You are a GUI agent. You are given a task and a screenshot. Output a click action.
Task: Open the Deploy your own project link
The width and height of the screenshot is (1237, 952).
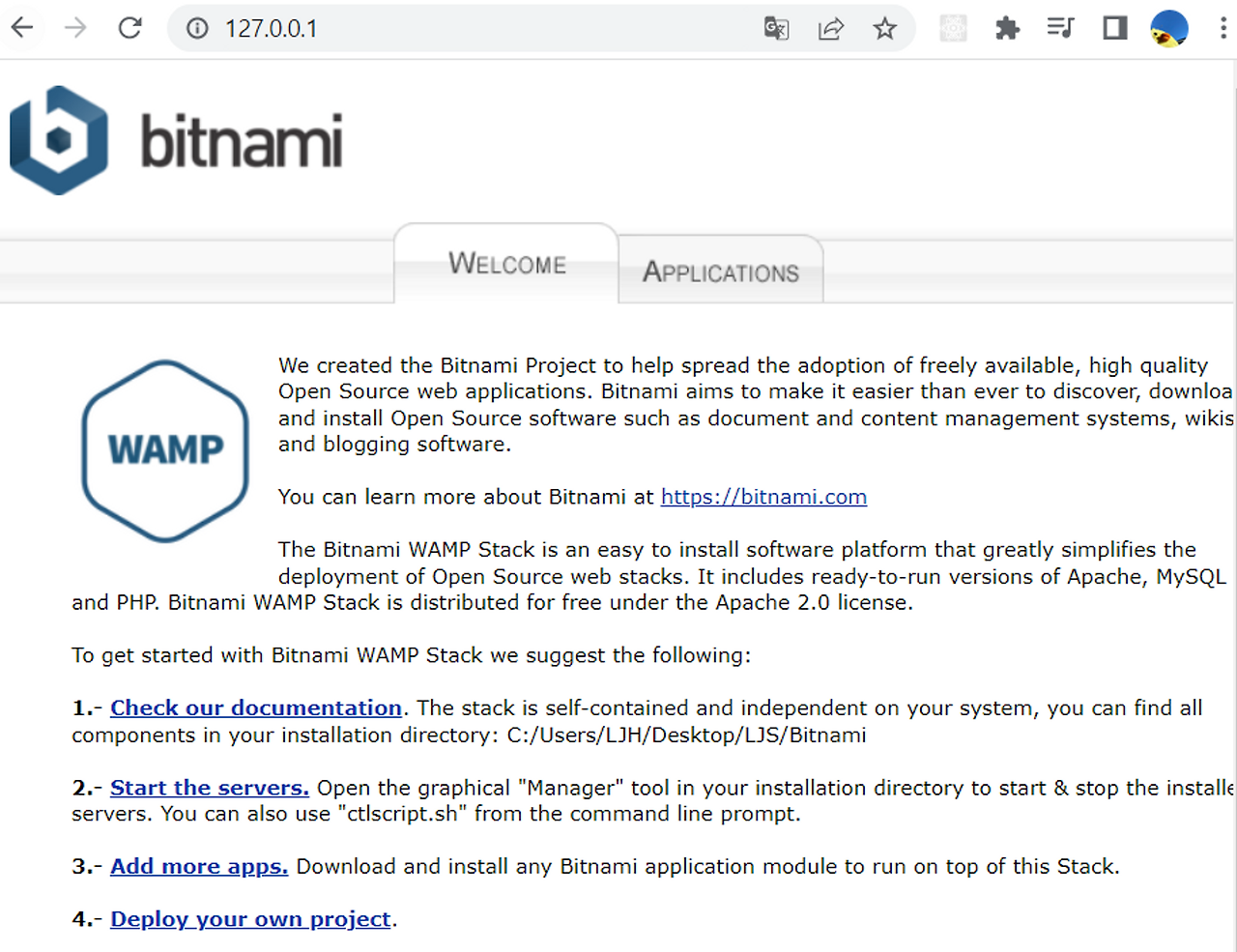(250, 919)
